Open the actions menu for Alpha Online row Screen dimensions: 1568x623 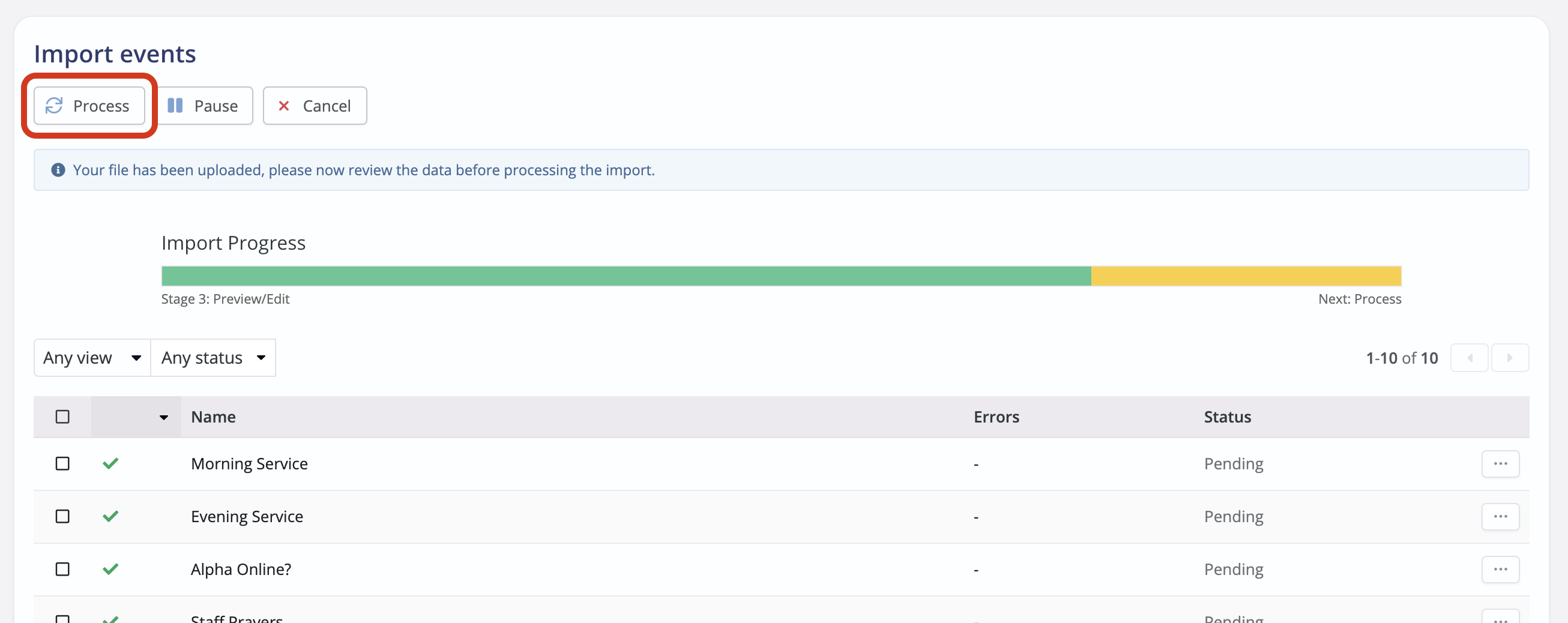tap(1500, 569)
